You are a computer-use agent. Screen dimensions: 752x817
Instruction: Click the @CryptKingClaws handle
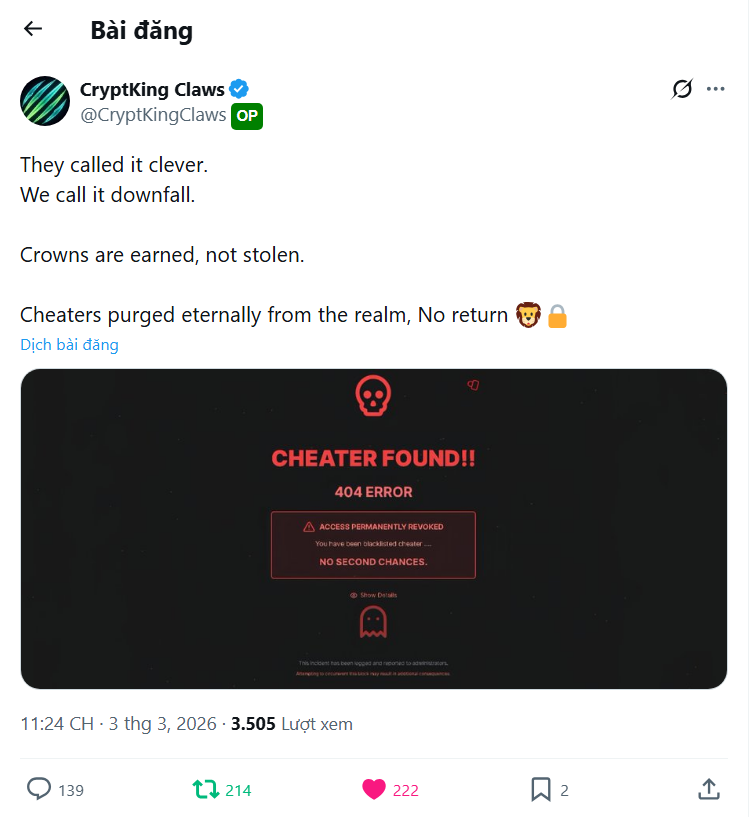(153, 115)
